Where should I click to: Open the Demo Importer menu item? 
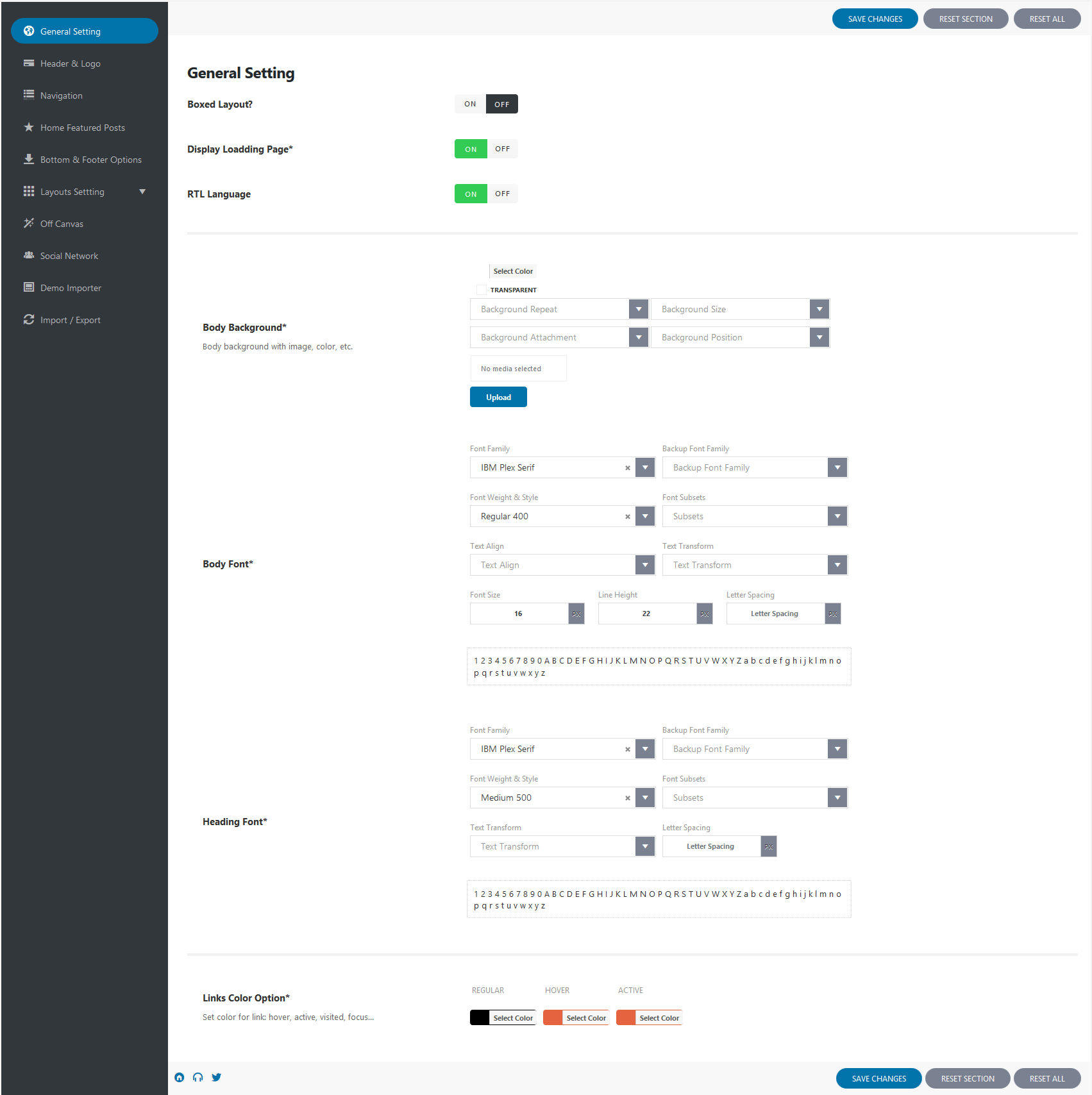(x=71, y=288)
